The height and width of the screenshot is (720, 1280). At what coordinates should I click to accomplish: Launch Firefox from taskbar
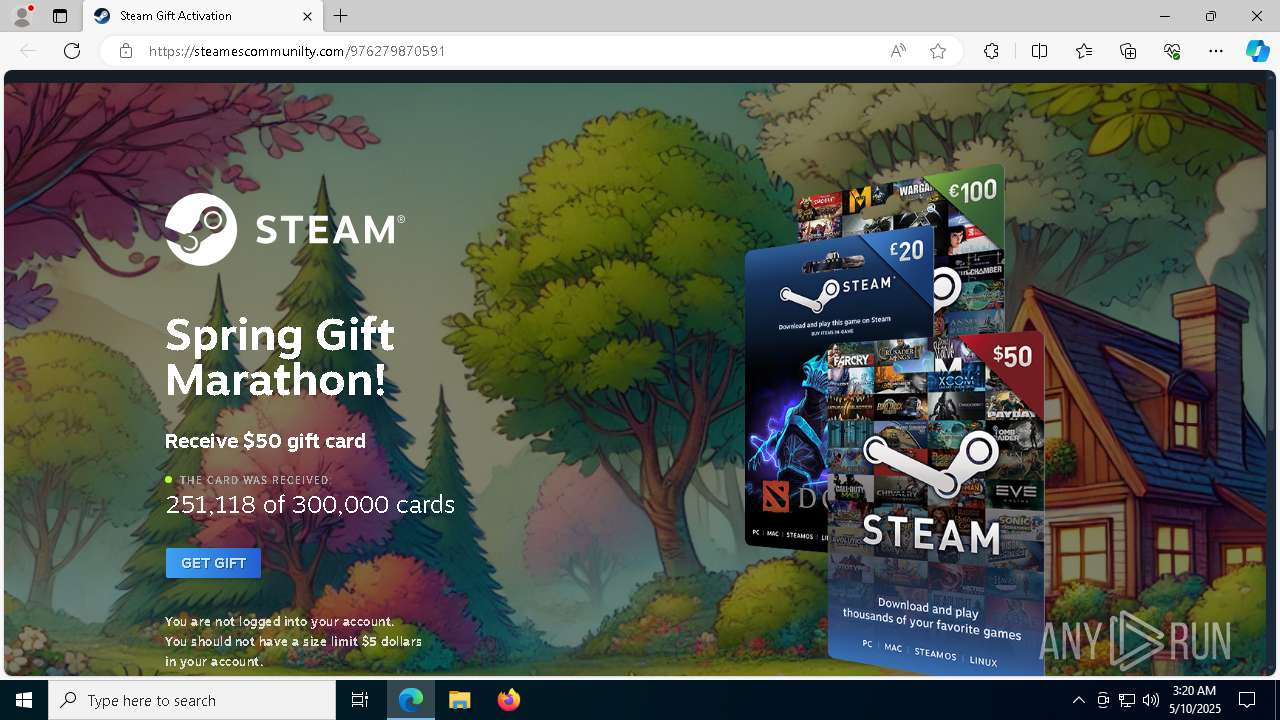[x=508, y=700]
